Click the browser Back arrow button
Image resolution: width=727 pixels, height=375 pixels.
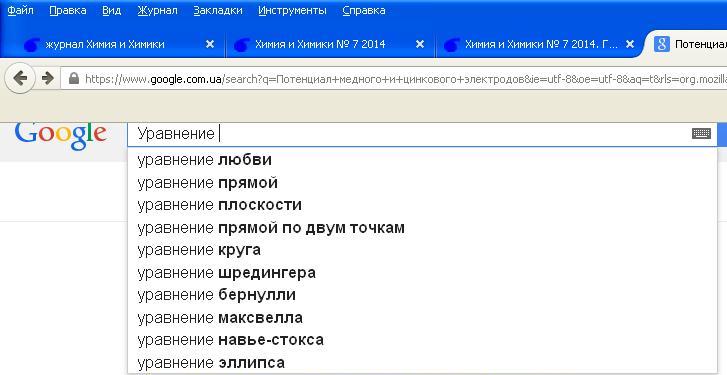tap(19, 78)
